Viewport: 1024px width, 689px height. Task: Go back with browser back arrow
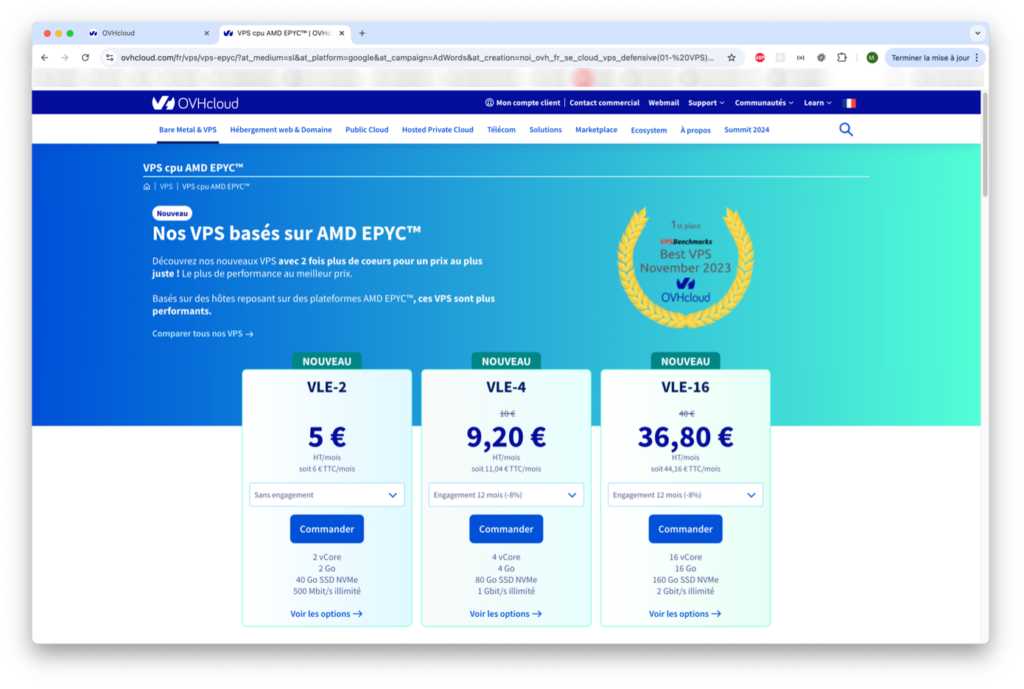tap(44, 57)
